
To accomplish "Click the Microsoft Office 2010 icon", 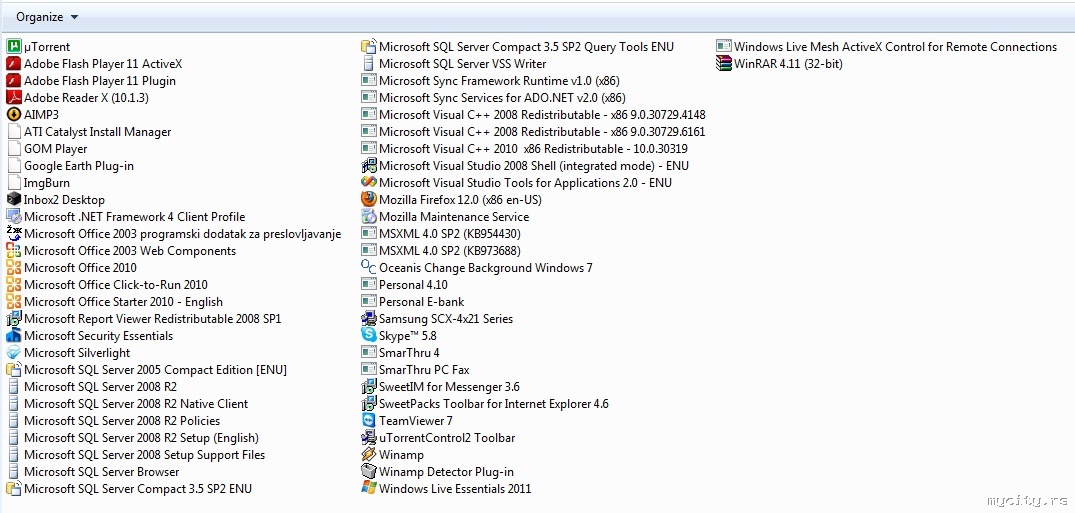I will point(14,267).
